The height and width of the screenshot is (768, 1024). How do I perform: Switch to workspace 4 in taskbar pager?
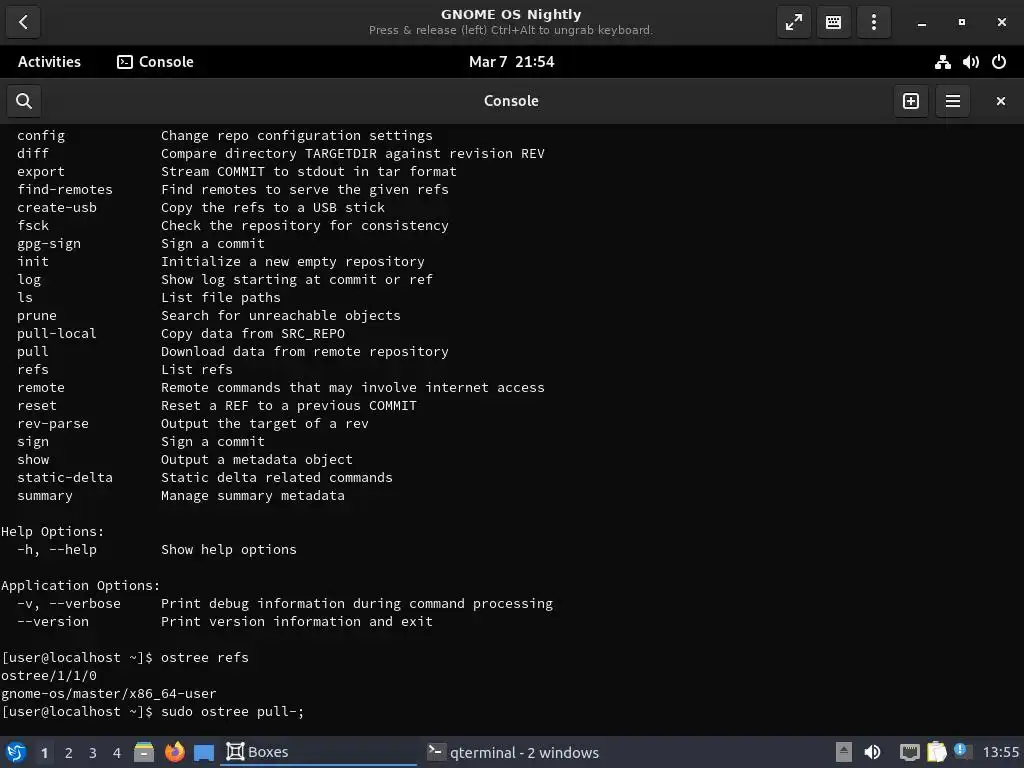117,753
